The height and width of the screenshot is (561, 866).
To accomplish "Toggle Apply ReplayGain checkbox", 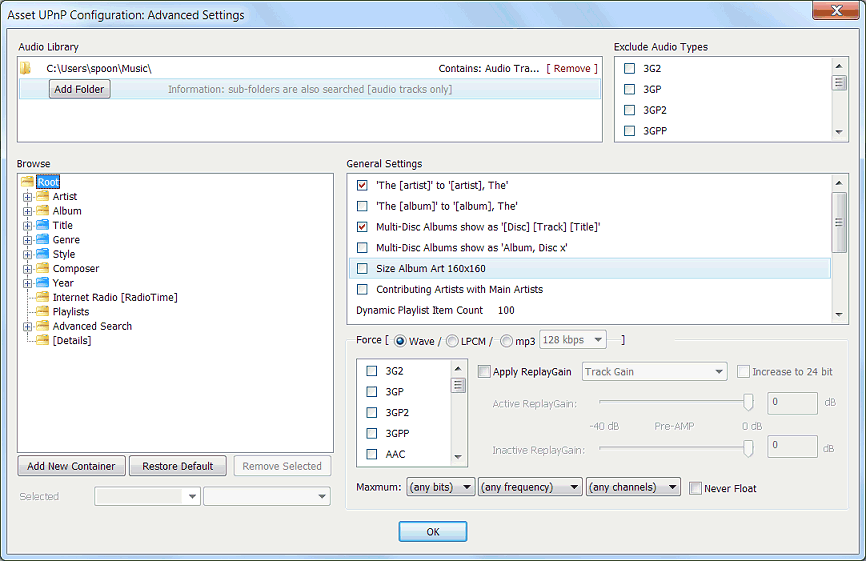I will [484, 372].
